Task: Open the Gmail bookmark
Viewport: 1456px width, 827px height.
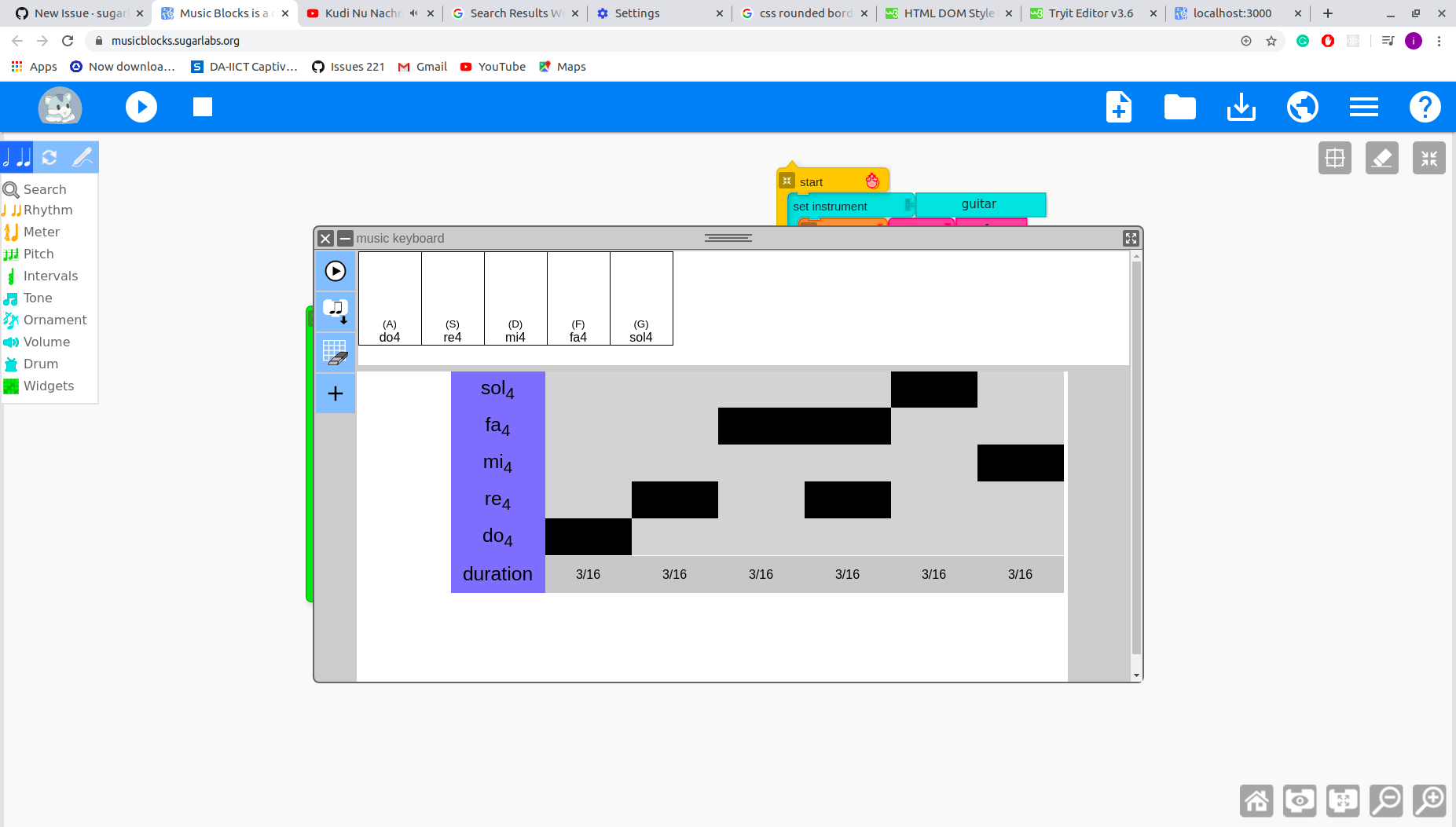Action: pos(422,66)
